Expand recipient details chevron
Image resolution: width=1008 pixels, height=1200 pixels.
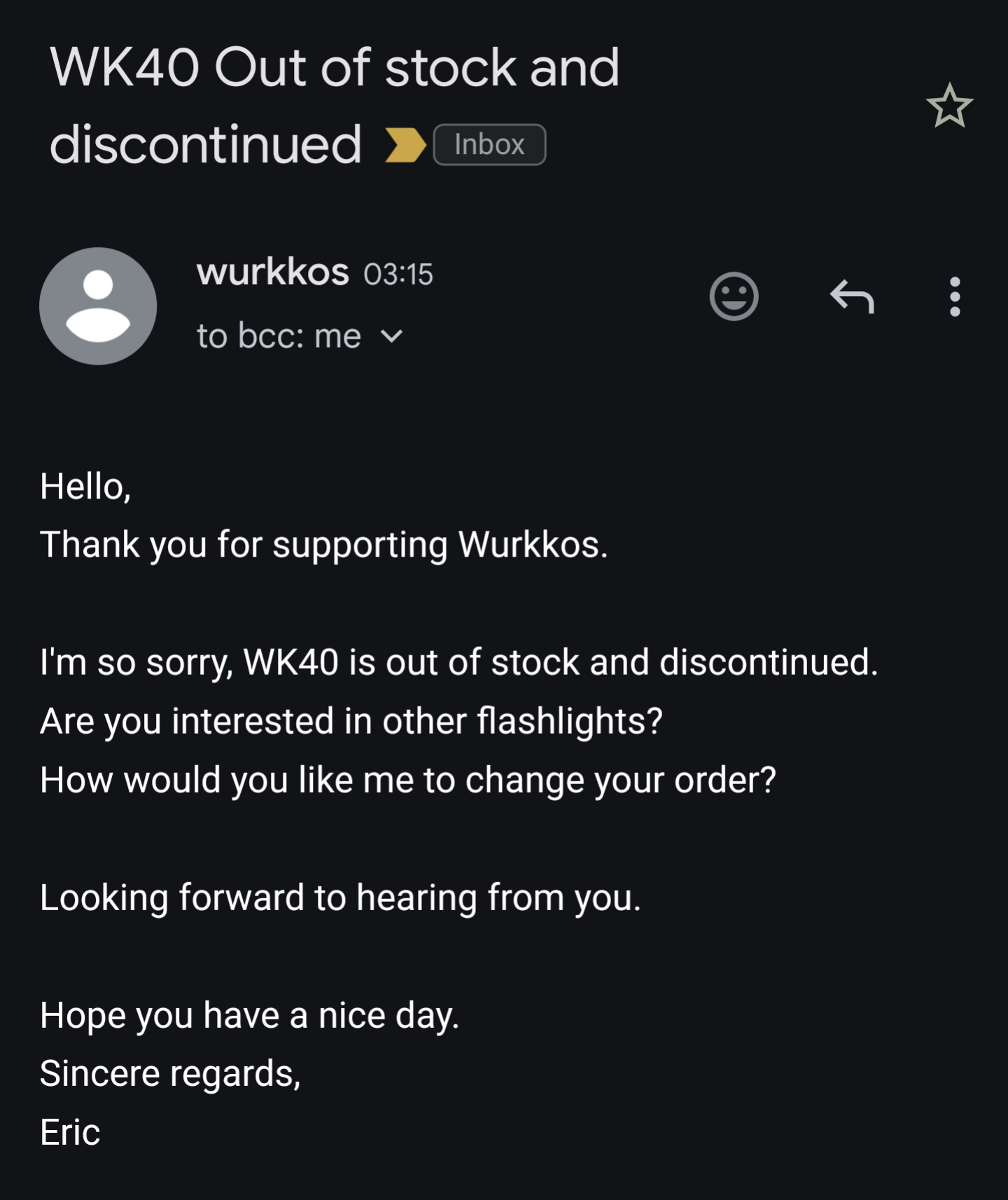(x=392, y=337)
